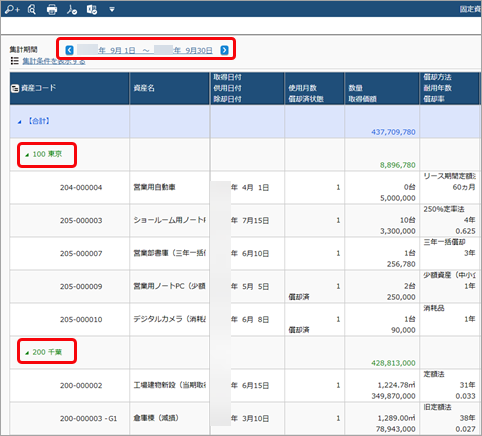The image size is (482, 436).
Task: Click the 9月1日～9月30日 period link
Action: click(x=145, y=50)
